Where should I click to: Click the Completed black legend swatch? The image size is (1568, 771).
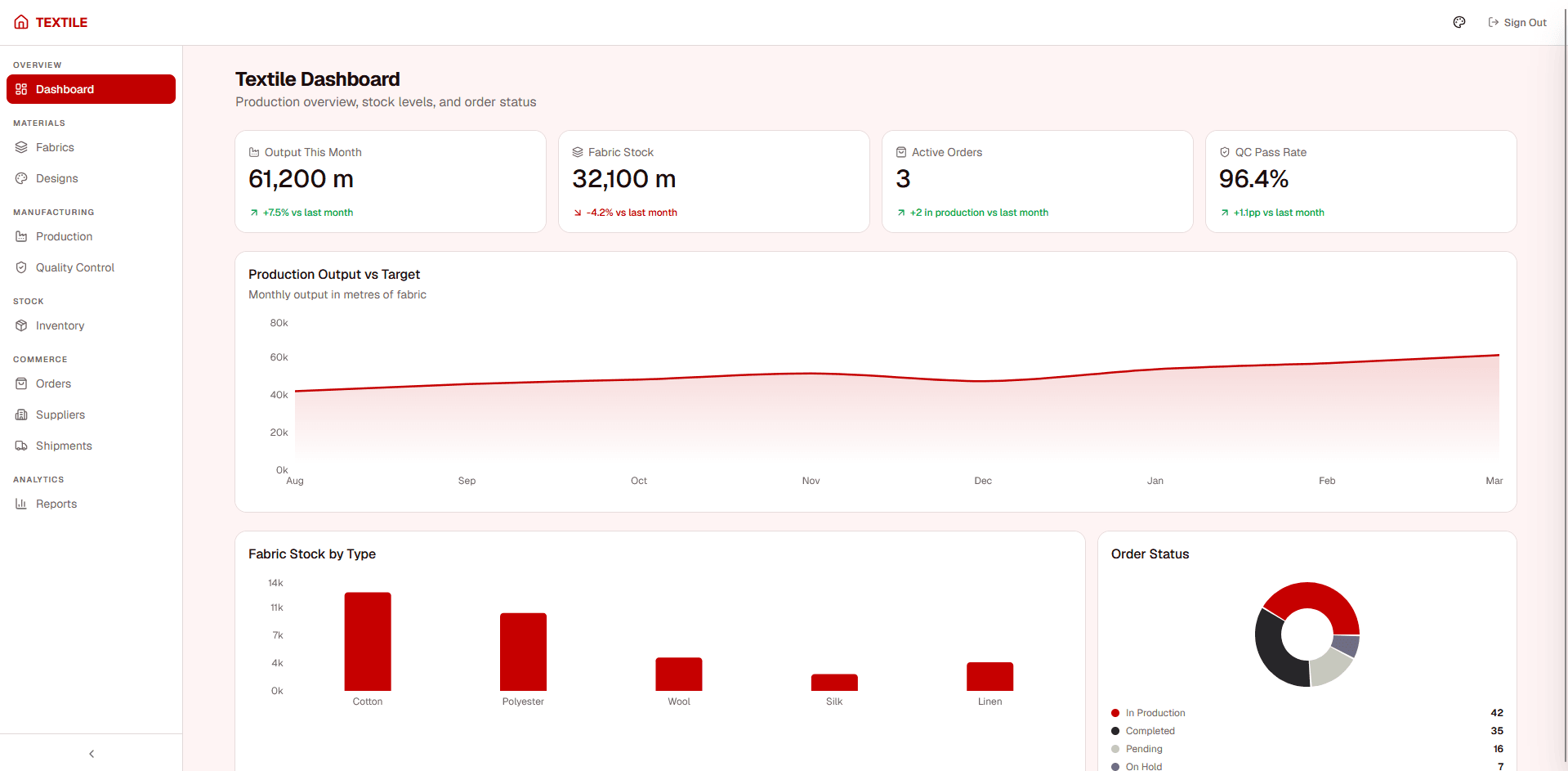pos(1115,731)
